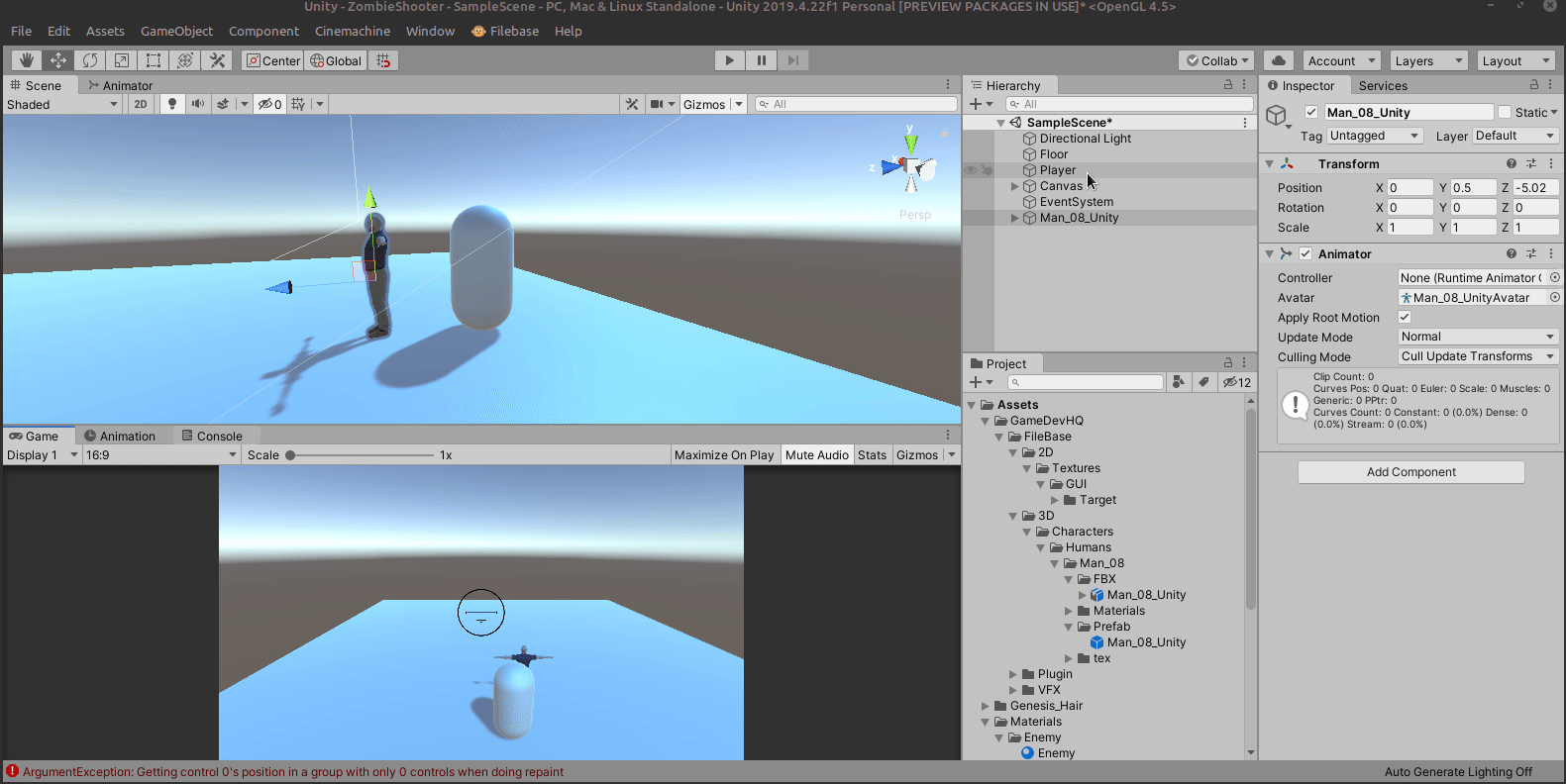
Task: Click search by type icon in Project
Action: click(1178, 382)
